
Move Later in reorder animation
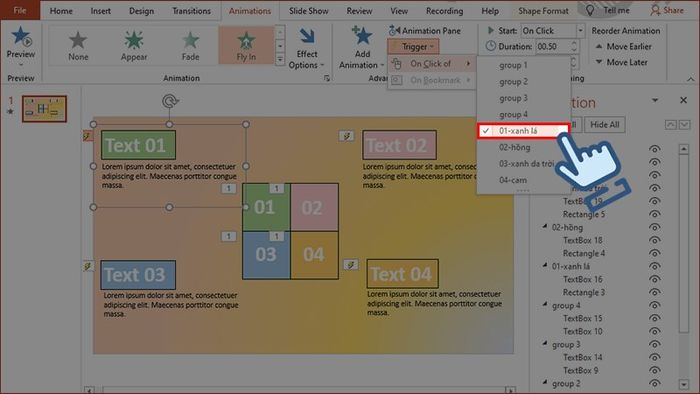(621, 62)
